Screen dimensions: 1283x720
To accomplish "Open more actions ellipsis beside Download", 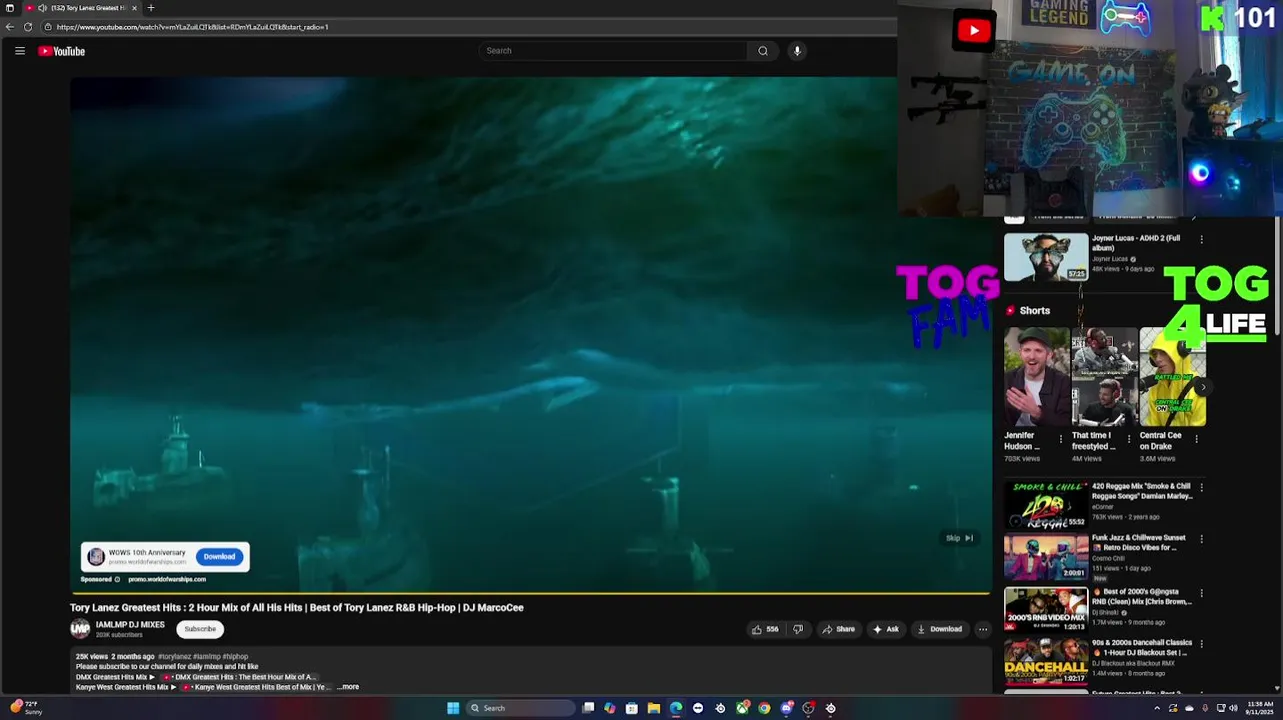I will [x=983, y=629].
